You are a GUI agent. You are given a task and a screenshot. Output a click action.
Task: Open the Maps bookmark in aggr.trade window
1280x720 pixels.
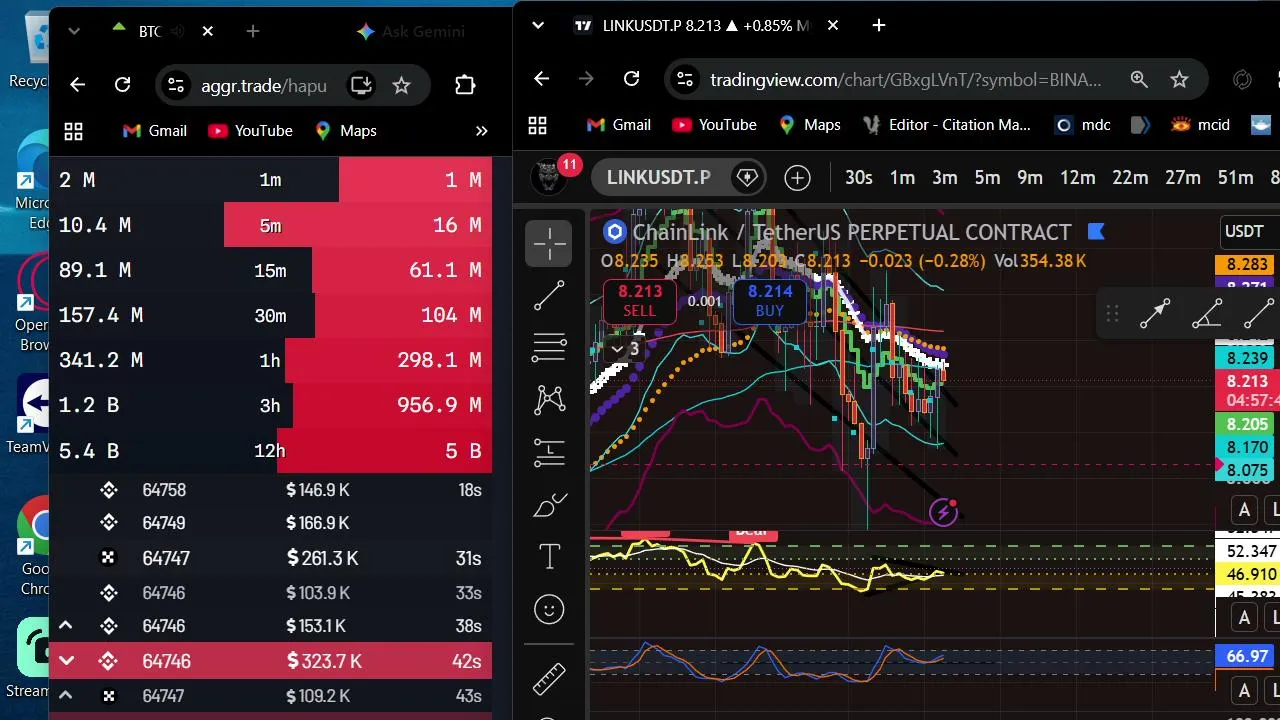pos(345,131)
